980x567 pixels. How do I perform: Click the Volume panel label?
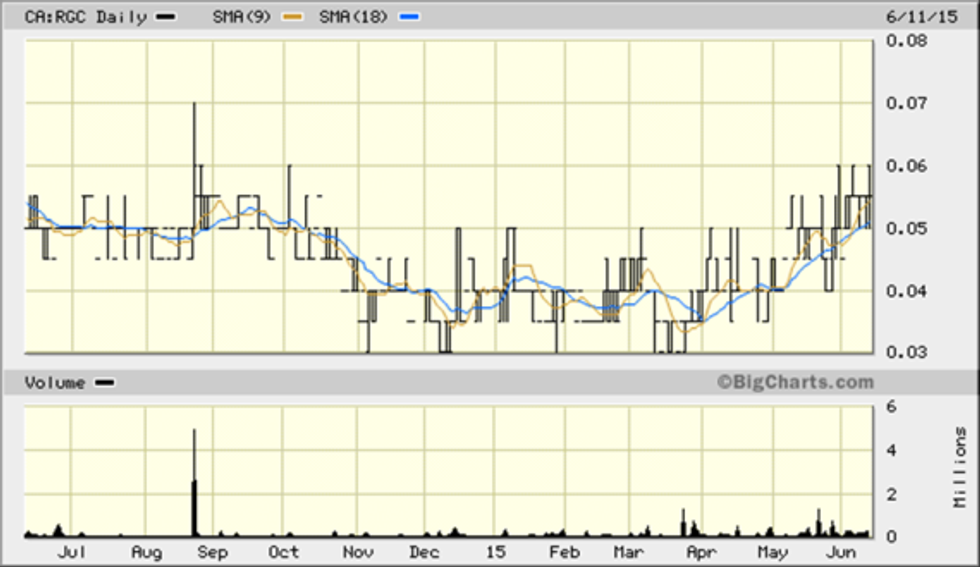[x=54, y=383]
